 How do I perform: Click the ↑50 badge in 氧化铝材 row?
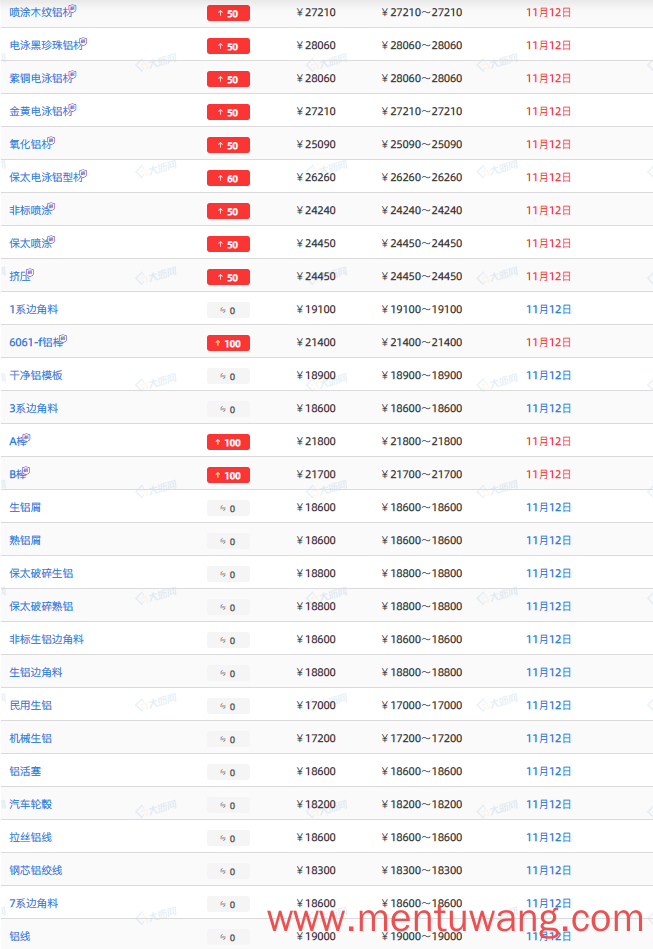[x=228, y=145]
